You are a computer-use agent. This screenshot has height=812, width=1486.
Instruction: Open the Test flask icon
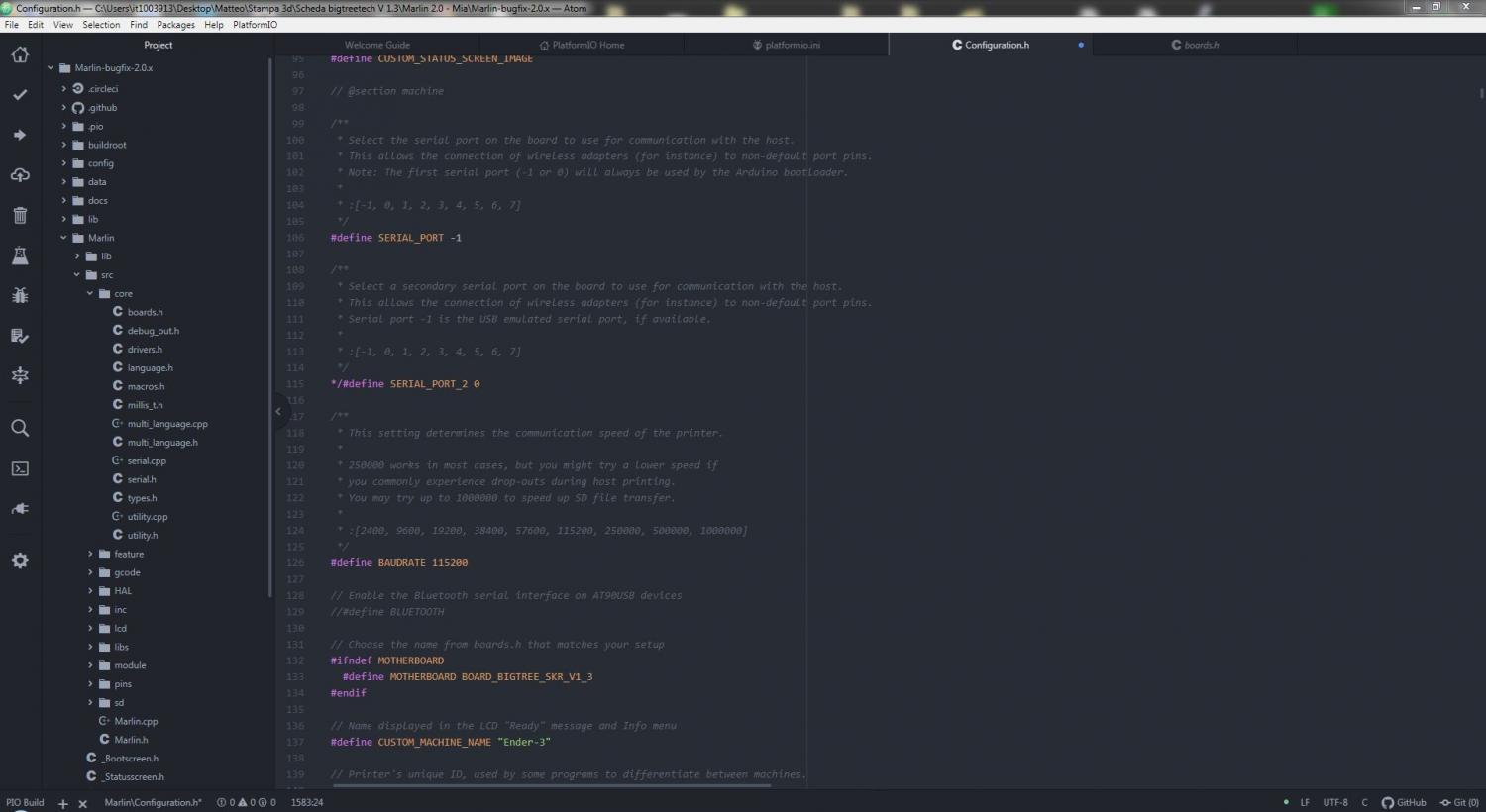click(20, 255)
